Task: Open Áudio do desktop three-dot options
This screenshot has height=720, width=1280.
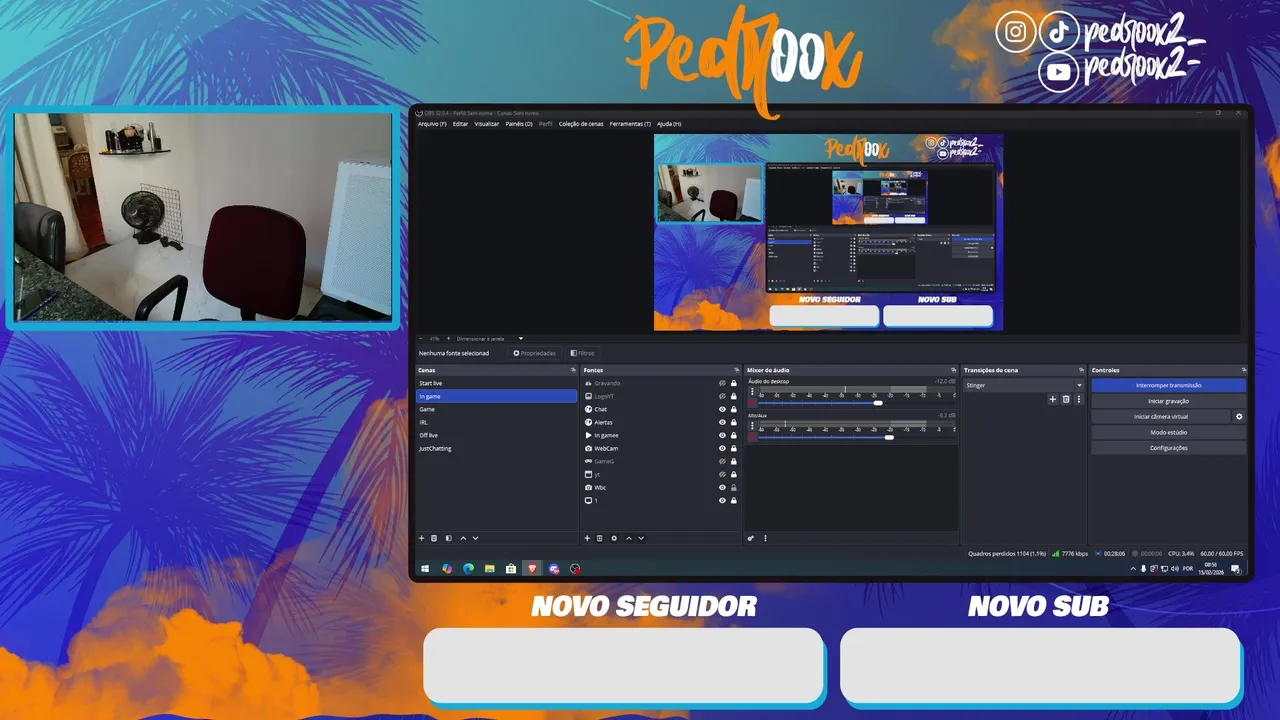Action: tap(752, 392)
